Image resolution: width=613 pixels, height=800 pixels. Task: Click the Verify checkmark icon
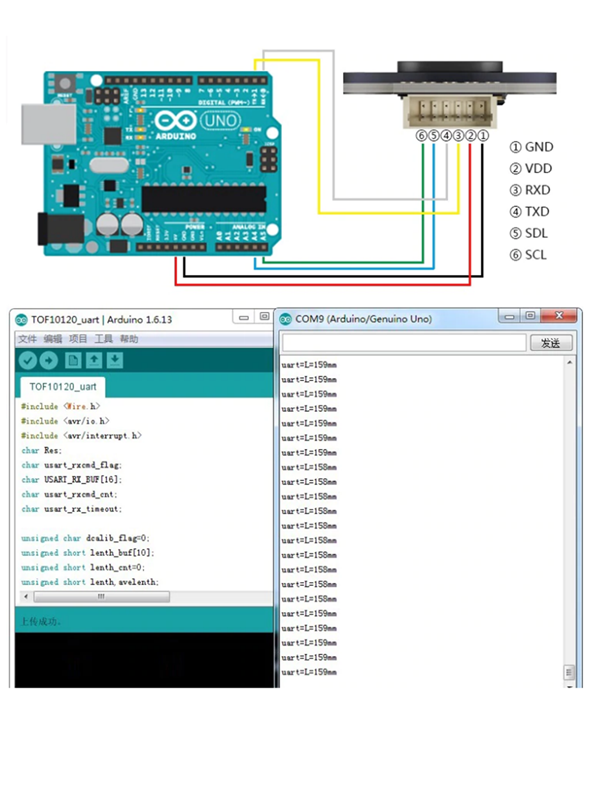coord(27,360)
